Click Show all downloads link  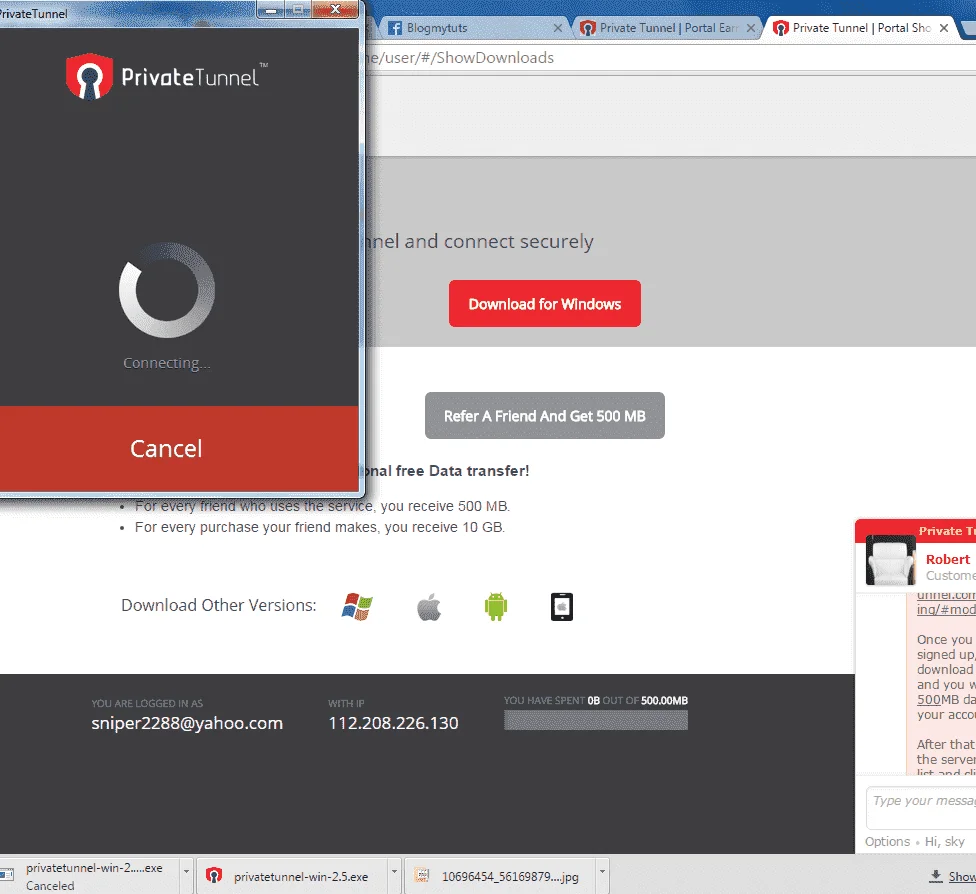pyautogui.click(x=962, y=877)
